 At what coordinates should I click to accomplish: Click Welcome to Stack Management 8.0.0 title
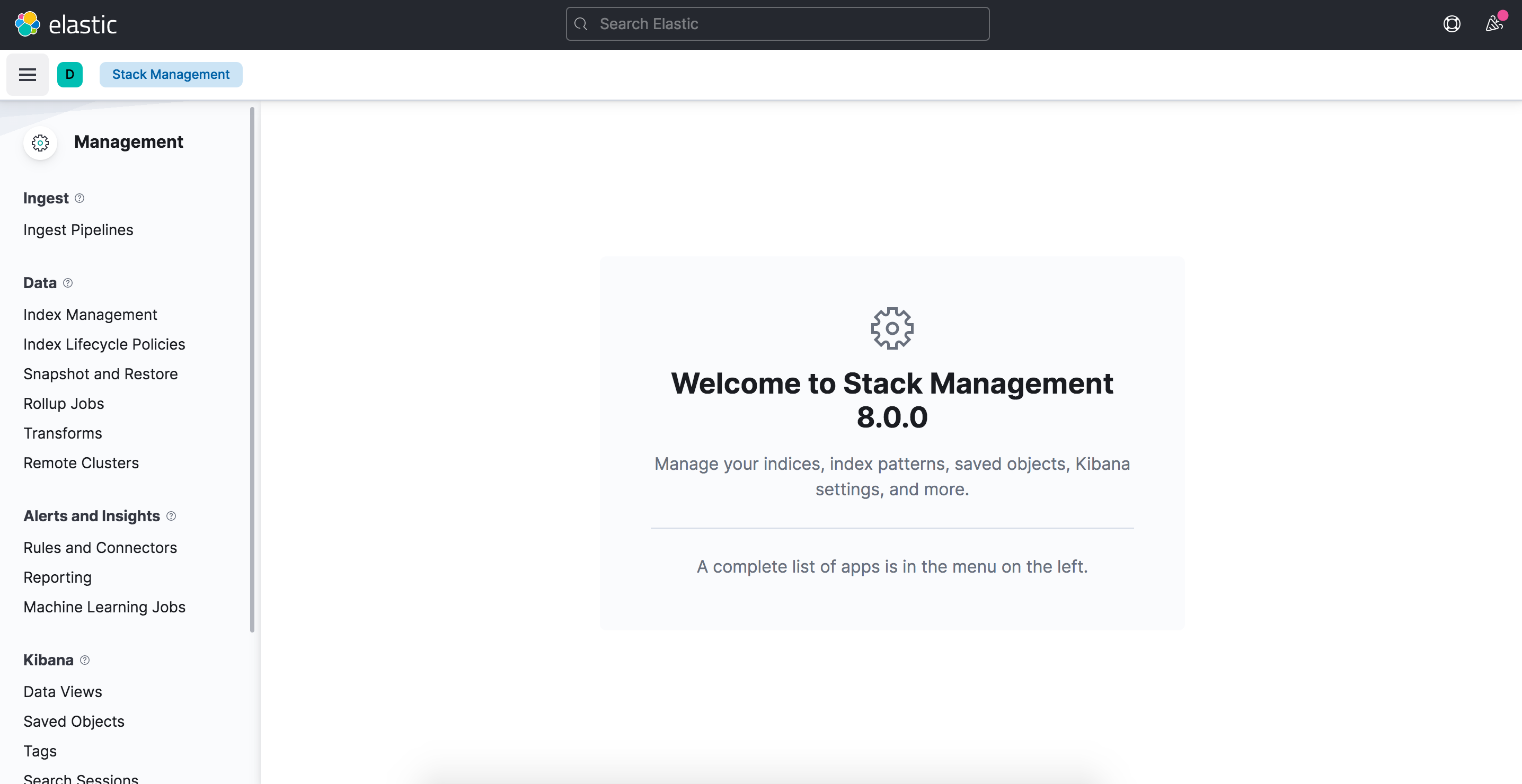point(892,400)
